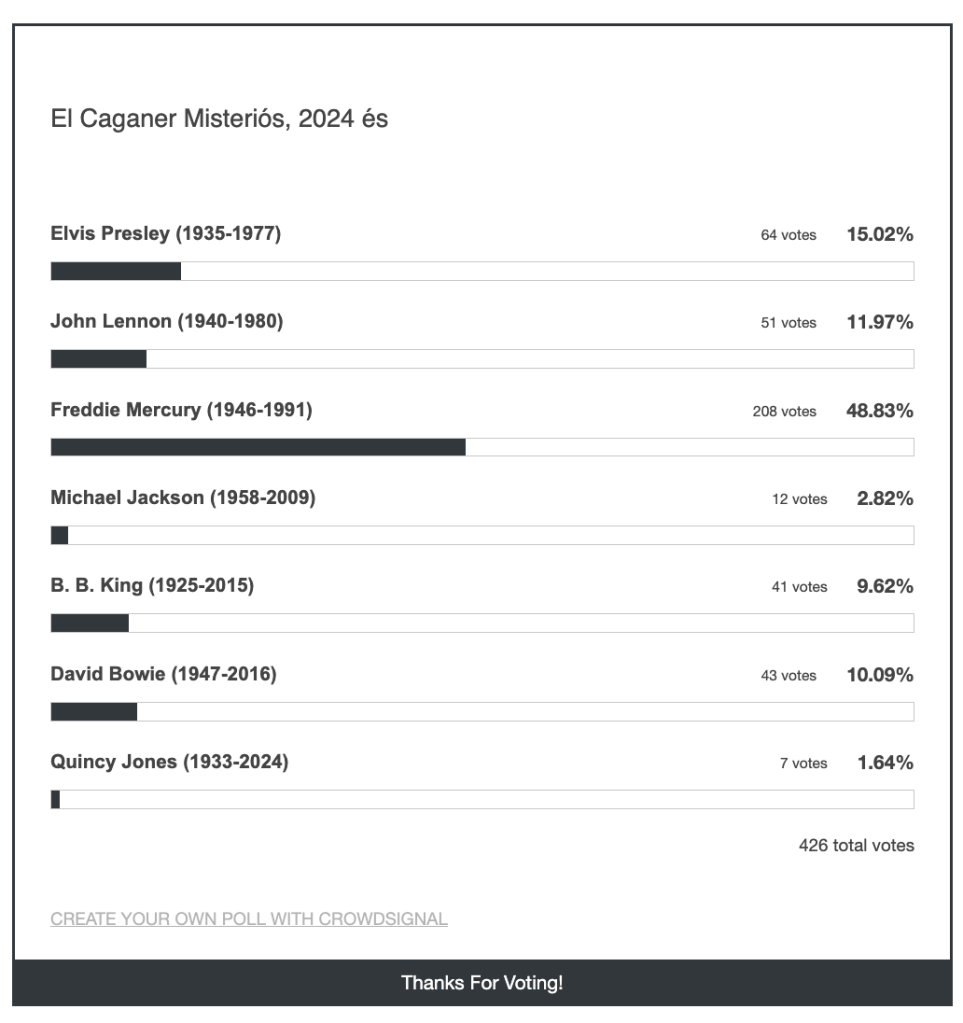Click the Thanks For Voting! banner
Viewport: 963px width, 1023px height.
pos(482,983)
